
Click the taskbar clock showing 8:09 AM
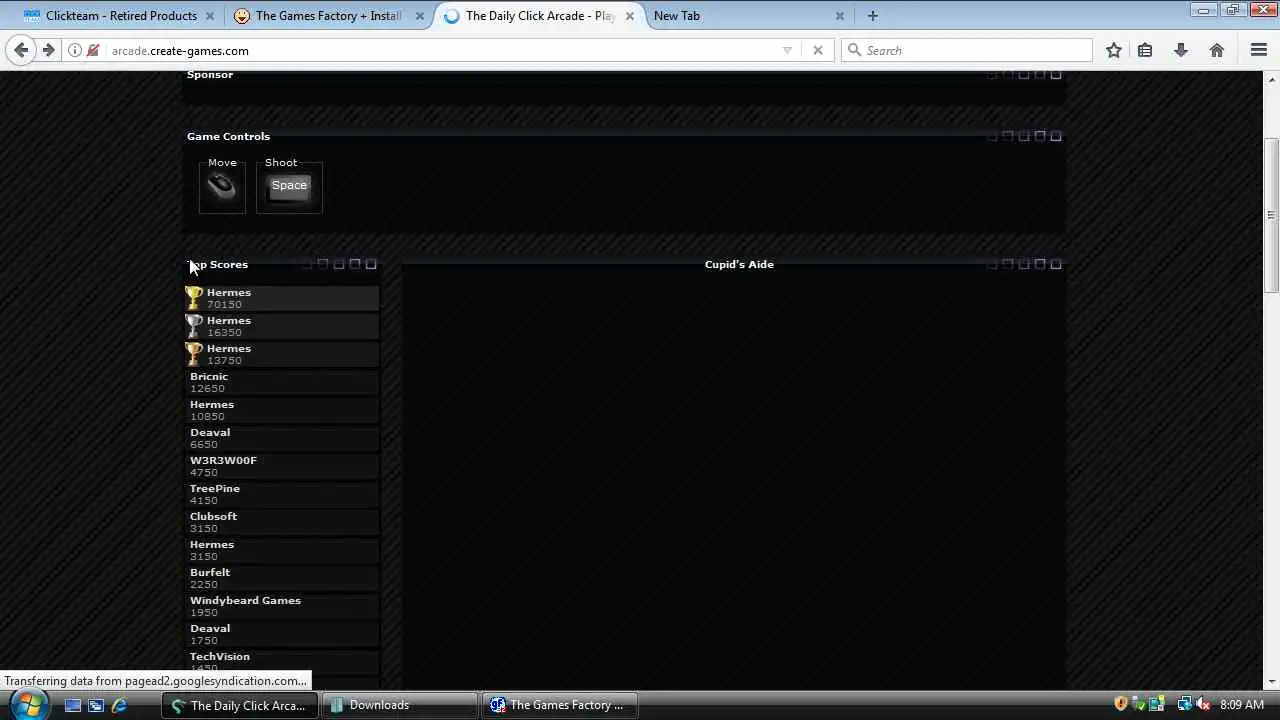pos(1242,705)
